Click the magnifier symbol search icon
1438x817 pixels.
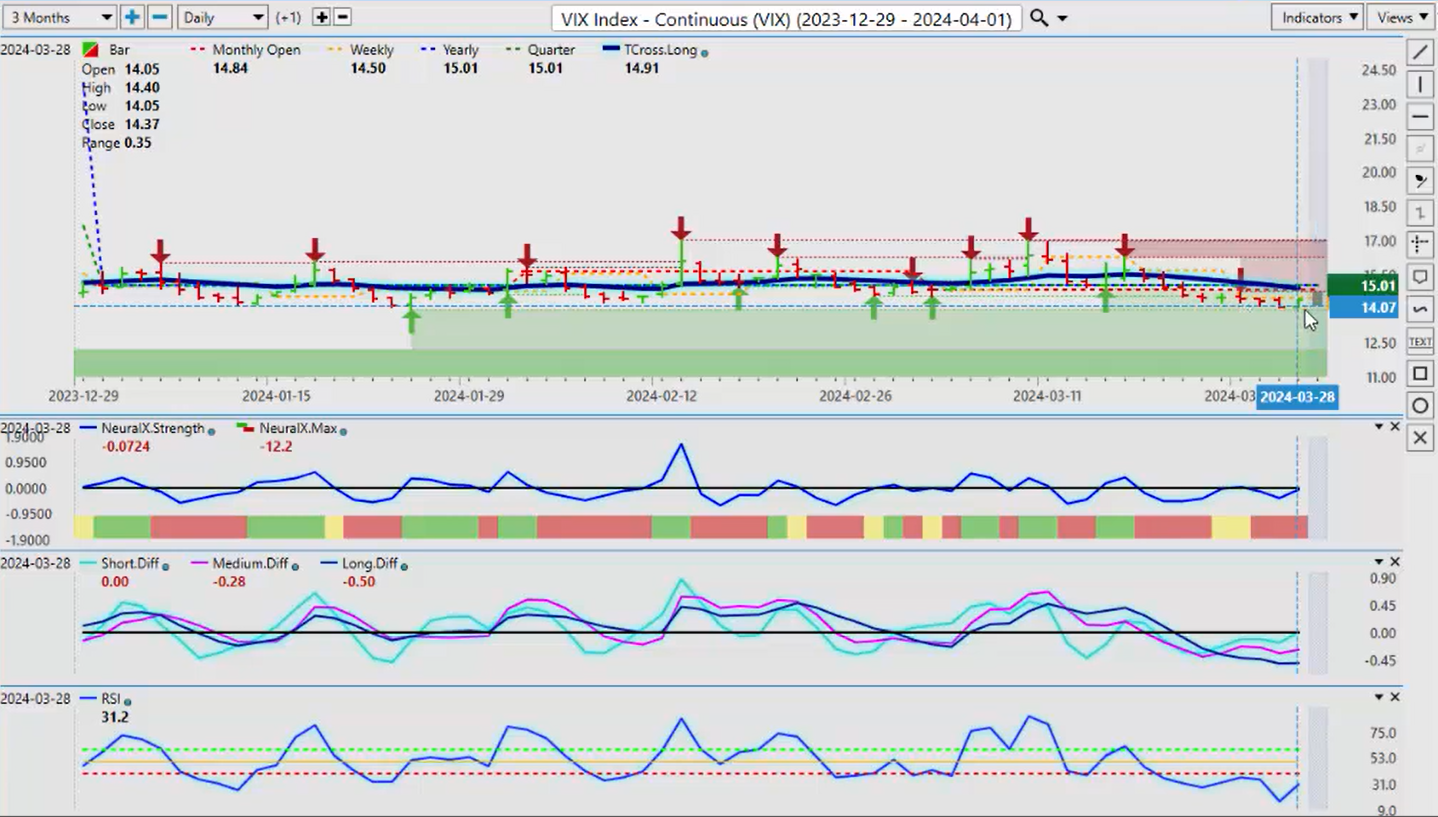click(1039, 18)
